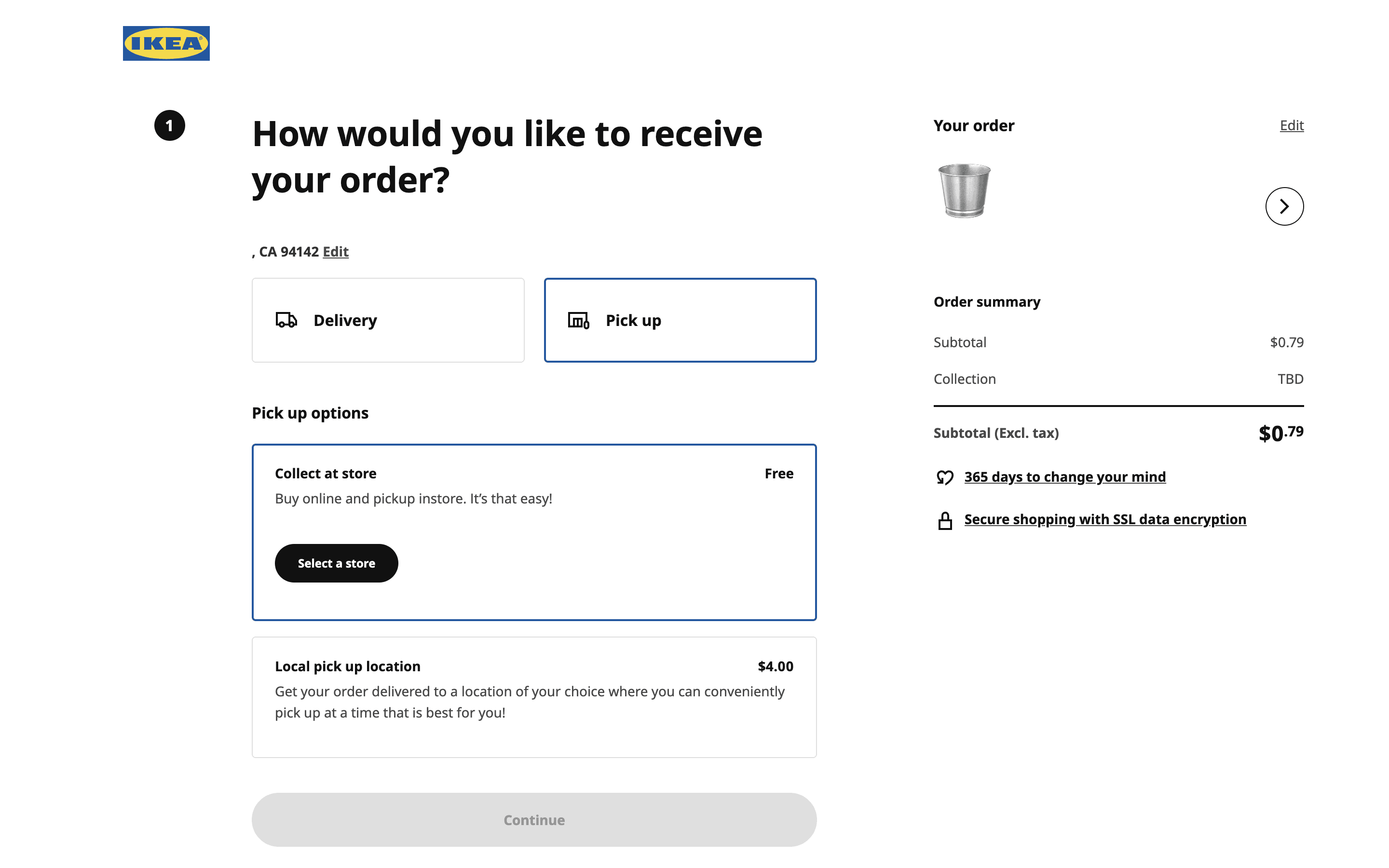Click the delivery truck icon
Viewport: 1389px width, 868px height.
pos(286,320)
